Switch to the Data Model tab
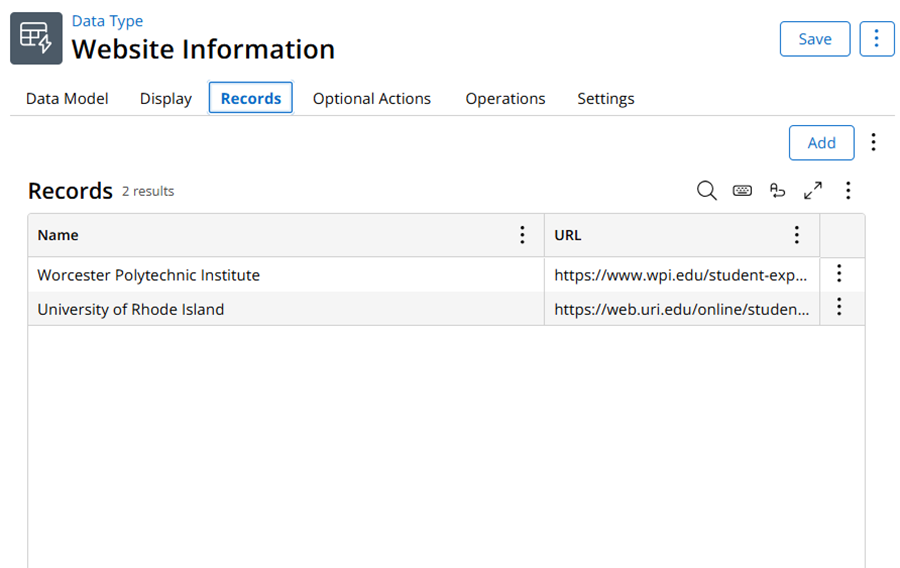The height and width of the screenshot is (568, 900). 67,99
